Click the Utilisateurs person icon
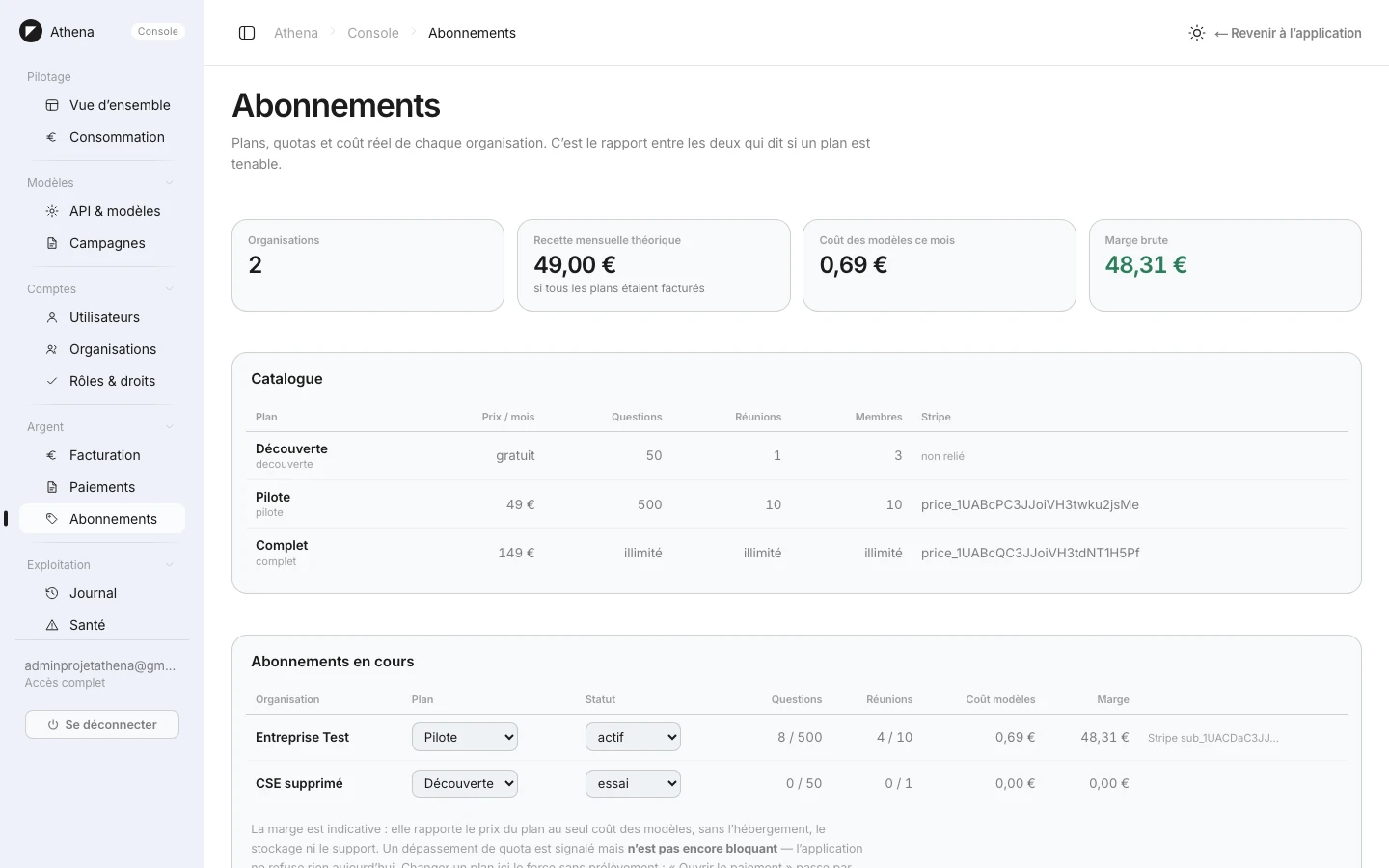The width and height of the screenshot is (1389, 868). 52,317
